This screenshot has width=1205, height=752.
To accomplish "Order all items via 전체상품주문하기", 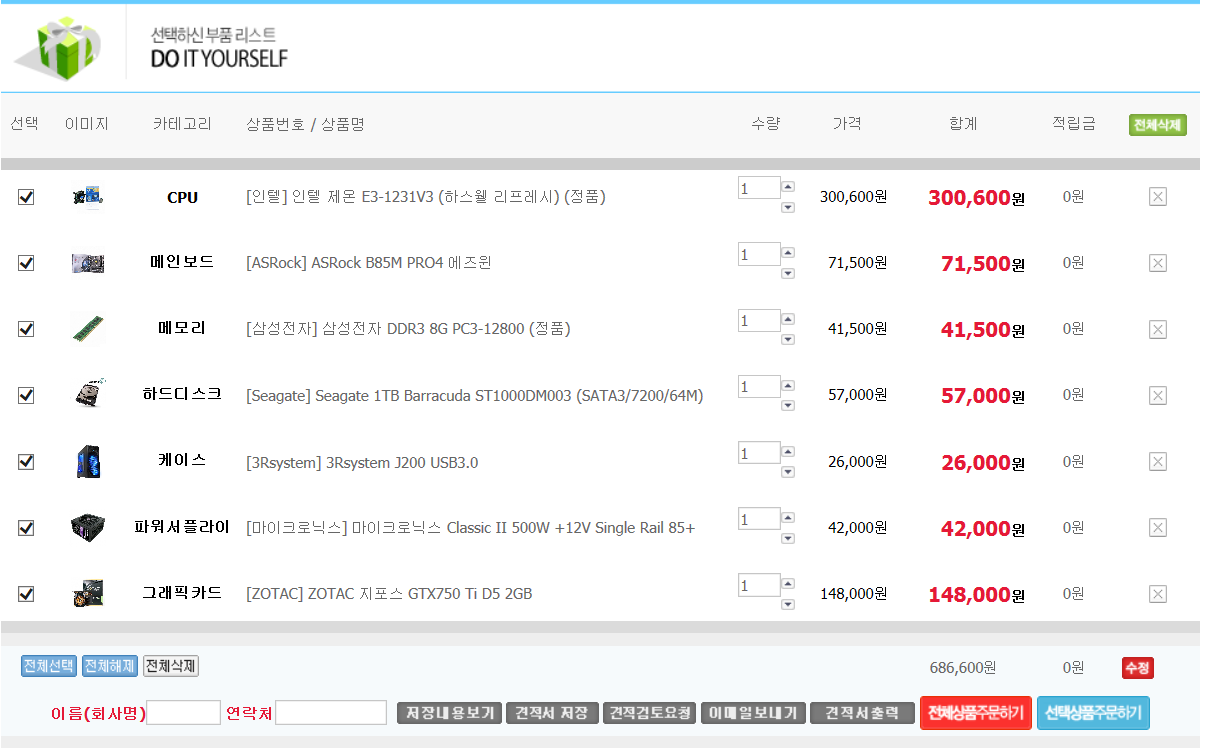I will pos(975,713).
